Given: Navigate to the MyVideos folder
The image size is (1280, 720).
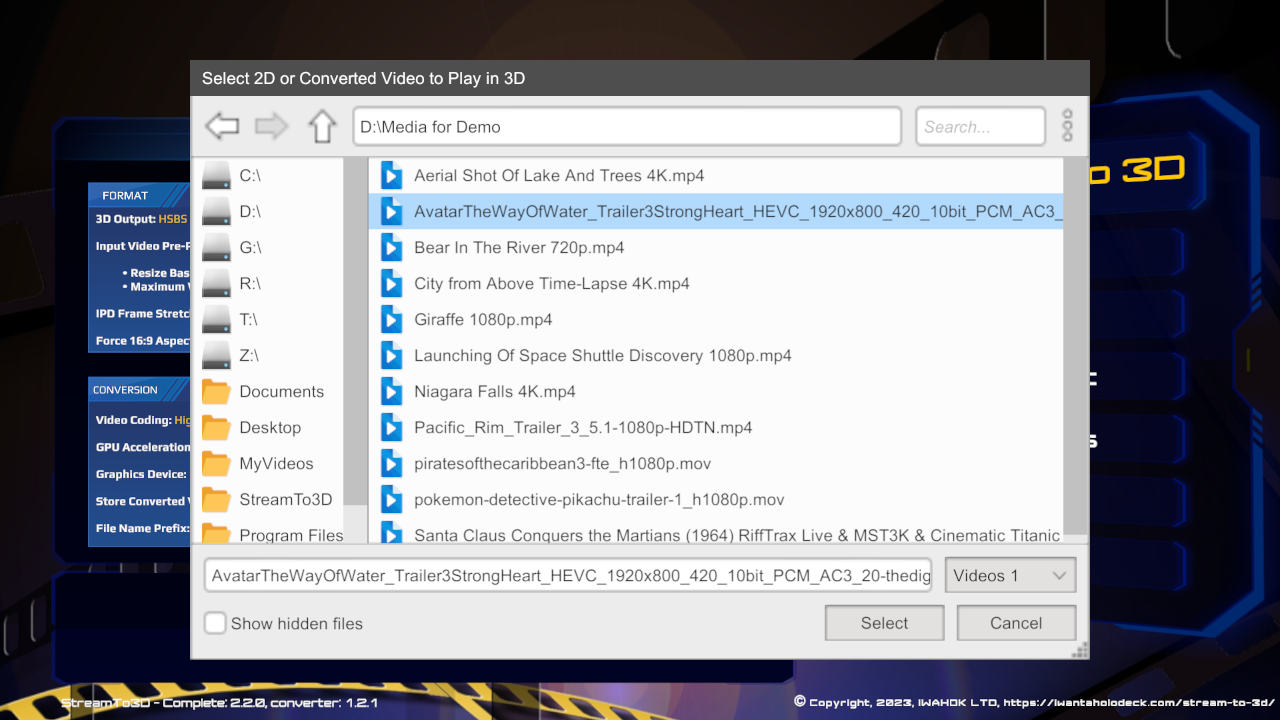Looking at the screenshot, I should pos(276,463).
